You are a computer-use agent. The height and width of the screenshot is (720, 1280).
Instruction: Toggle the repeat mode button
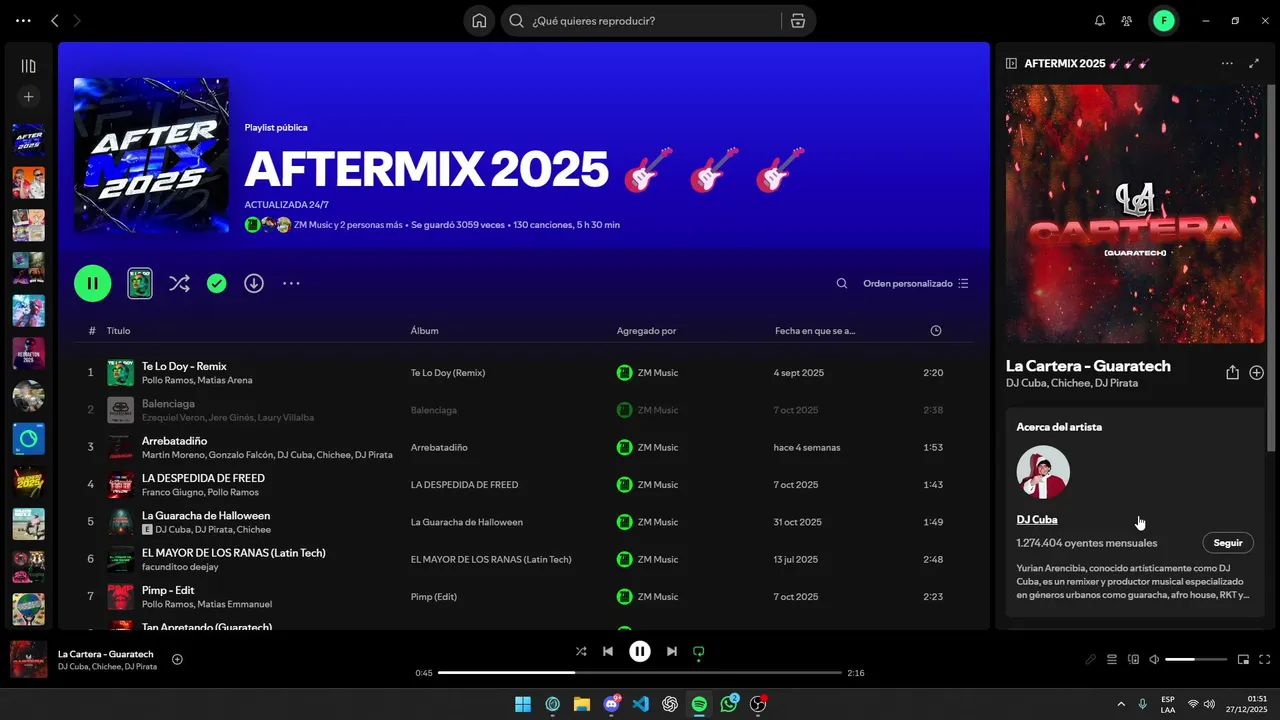point(699,651)
